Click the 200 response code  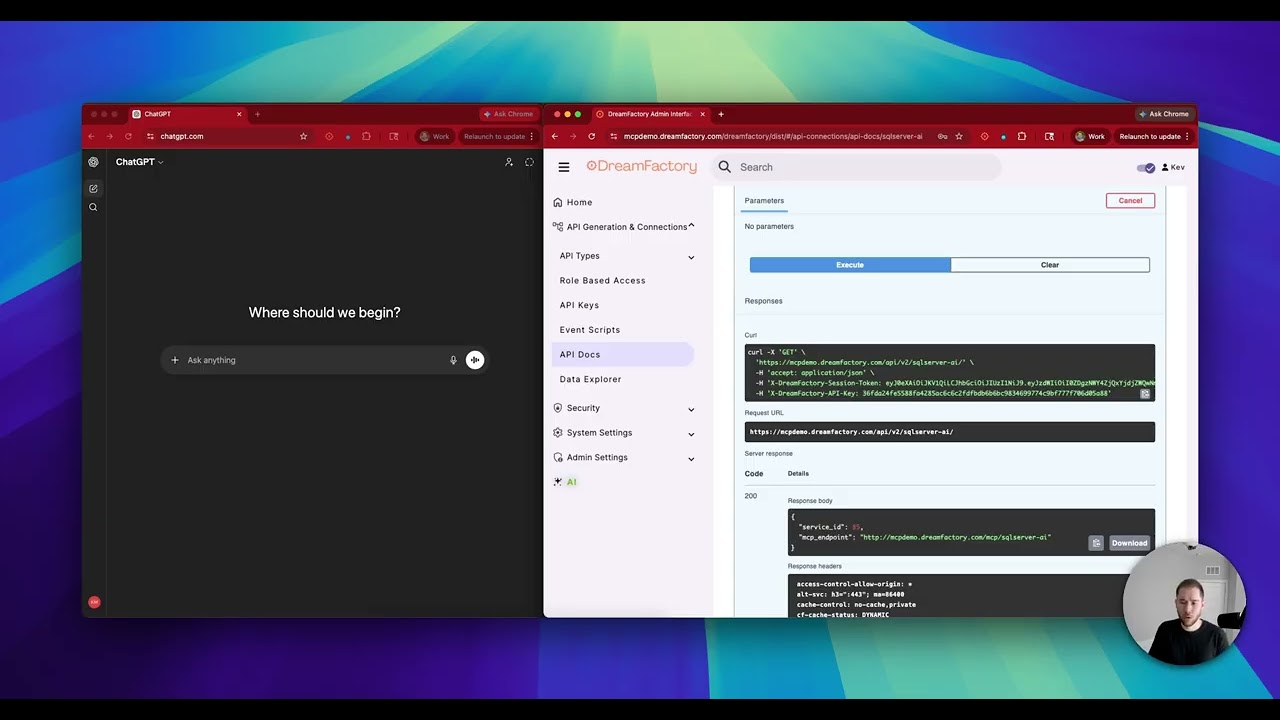[x=751, y=496]
